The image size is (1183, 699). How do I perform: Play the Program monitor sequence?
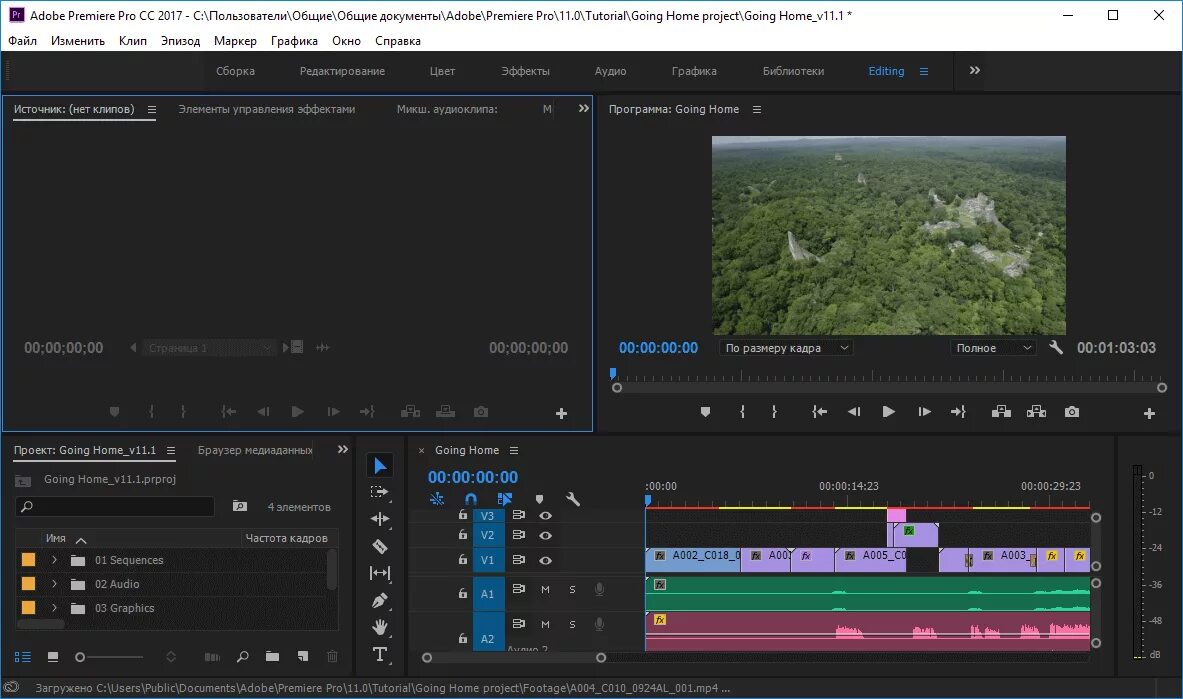888,412
